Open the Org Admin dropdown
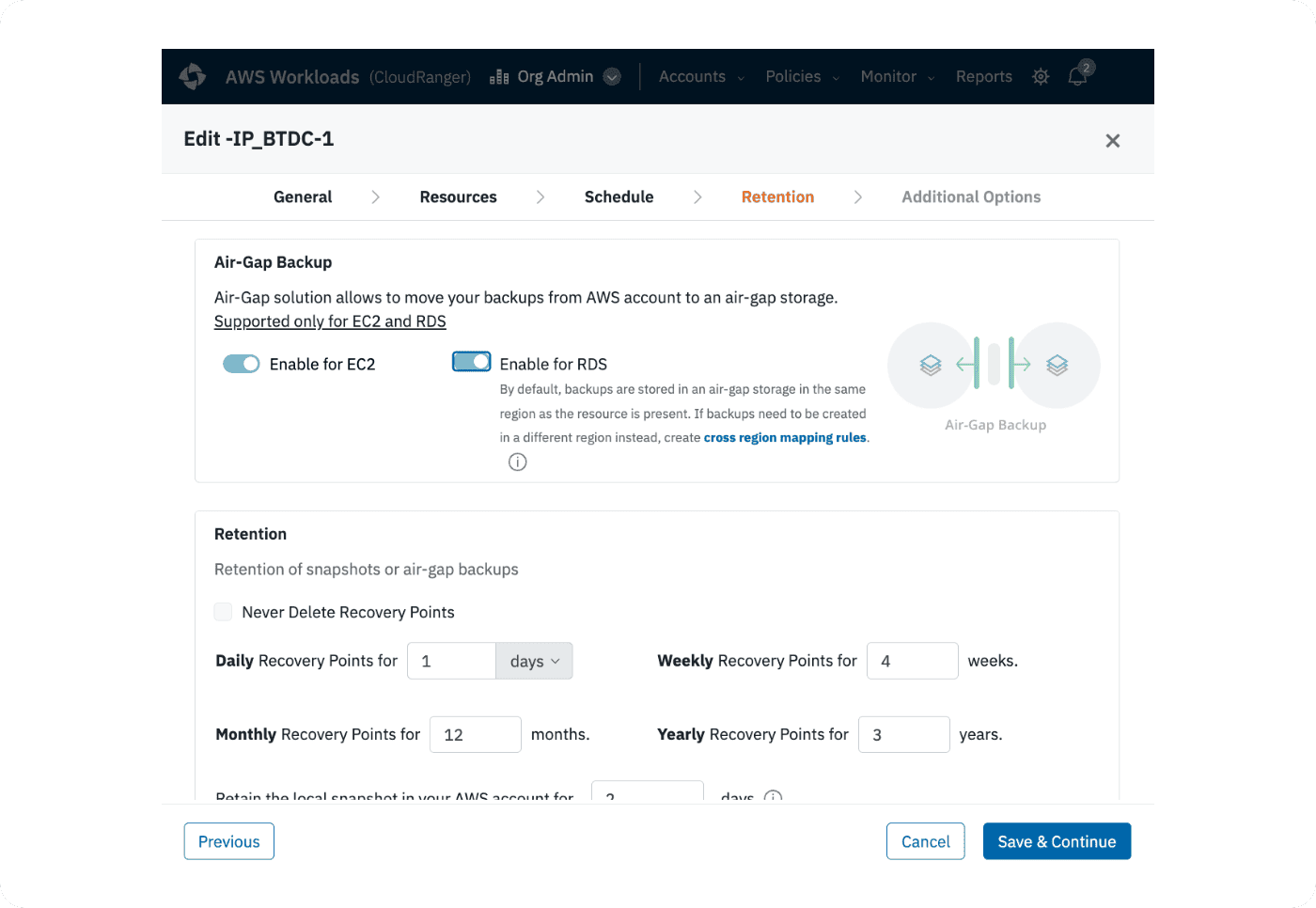 612,77
